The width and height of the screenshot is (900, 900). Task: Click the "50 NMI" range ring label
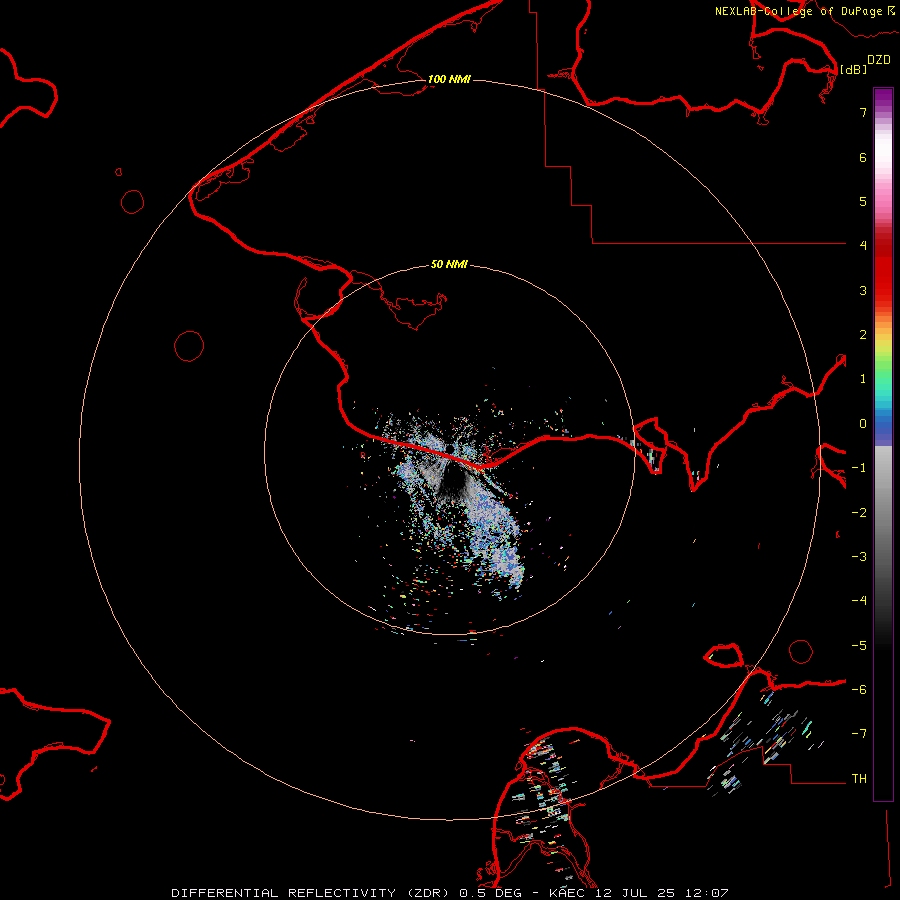click(449, 264)
